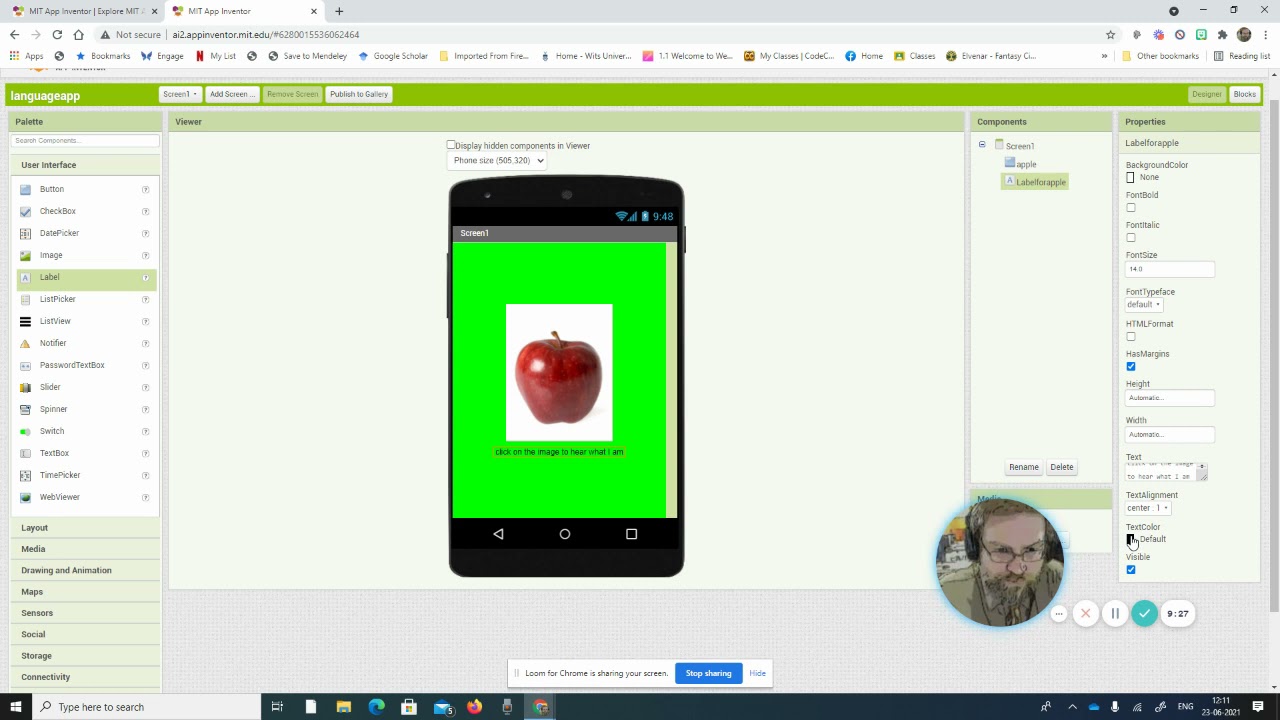This screenshot has width=1280, height=720.
Task: Choose the TextBox palette component
Action: tap(54, 453)
